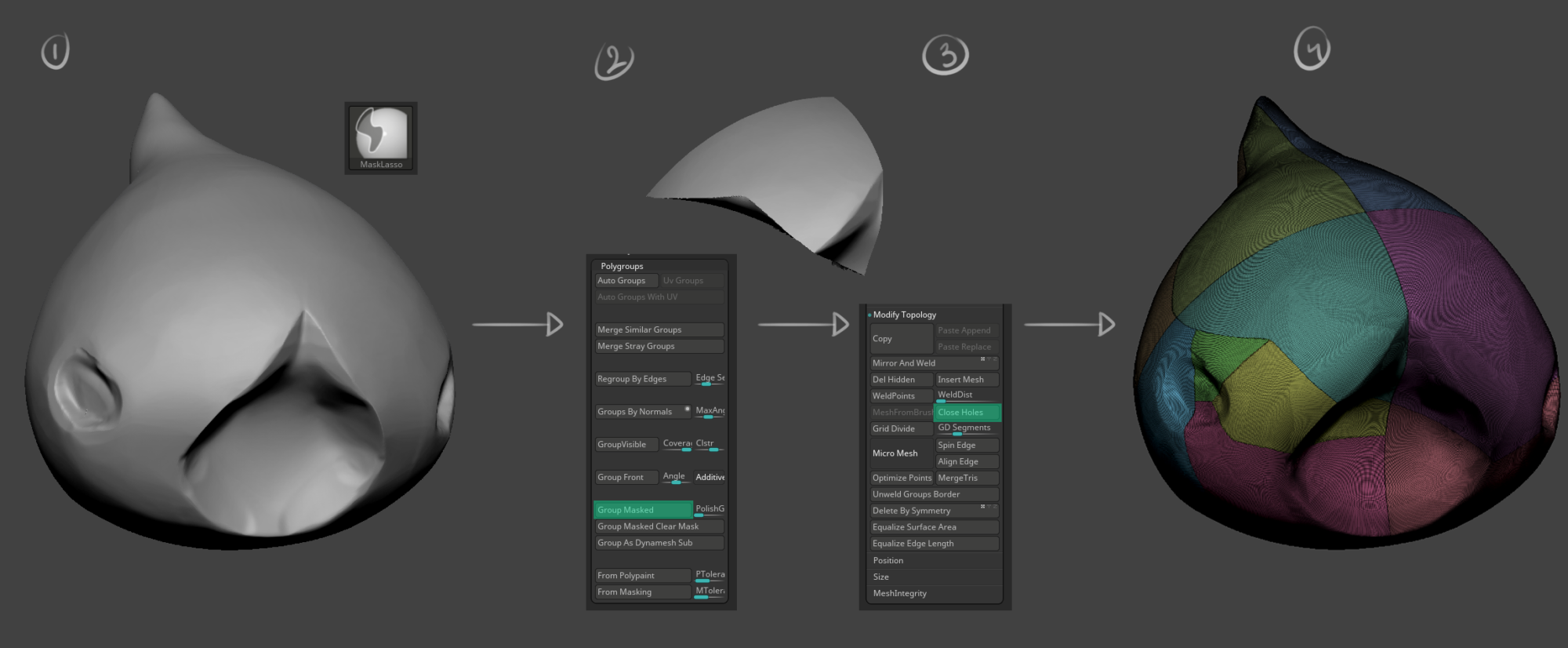Screen dimensions: 1568x648
Task: Click the Insert Mesh button
Action: (967, 380)
